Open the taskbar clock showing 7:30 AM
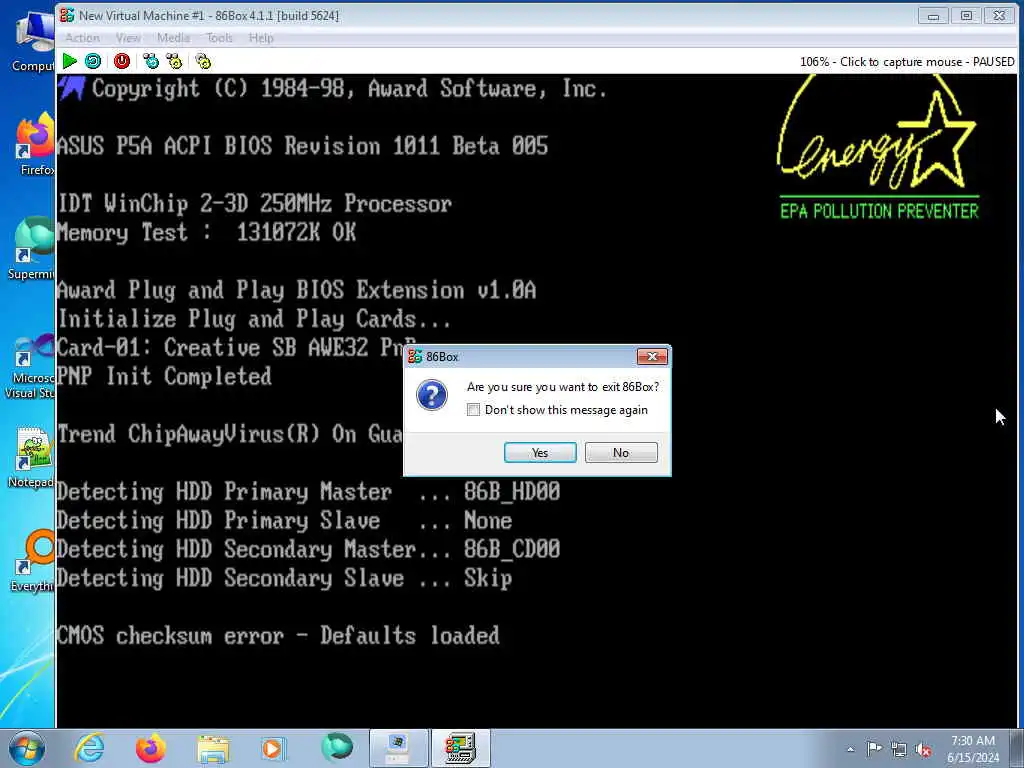The image size is (1024, 768). click(x=973, y=749)
